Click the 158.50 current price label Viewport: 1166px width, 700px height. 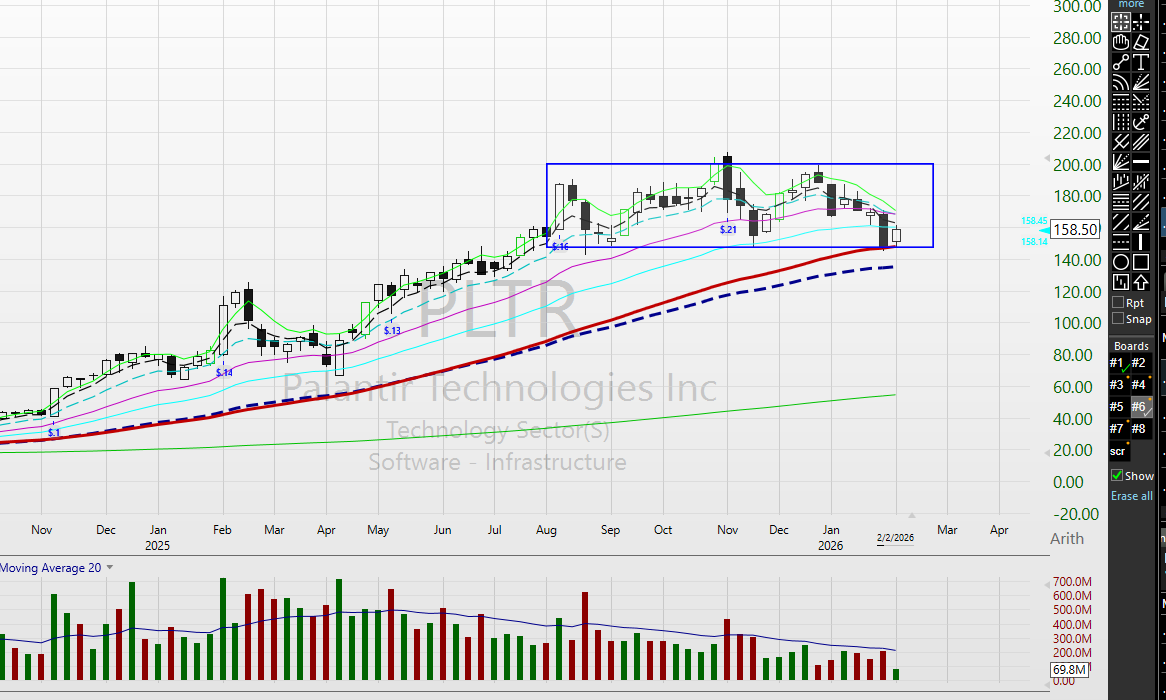(x=1076, y=230)
